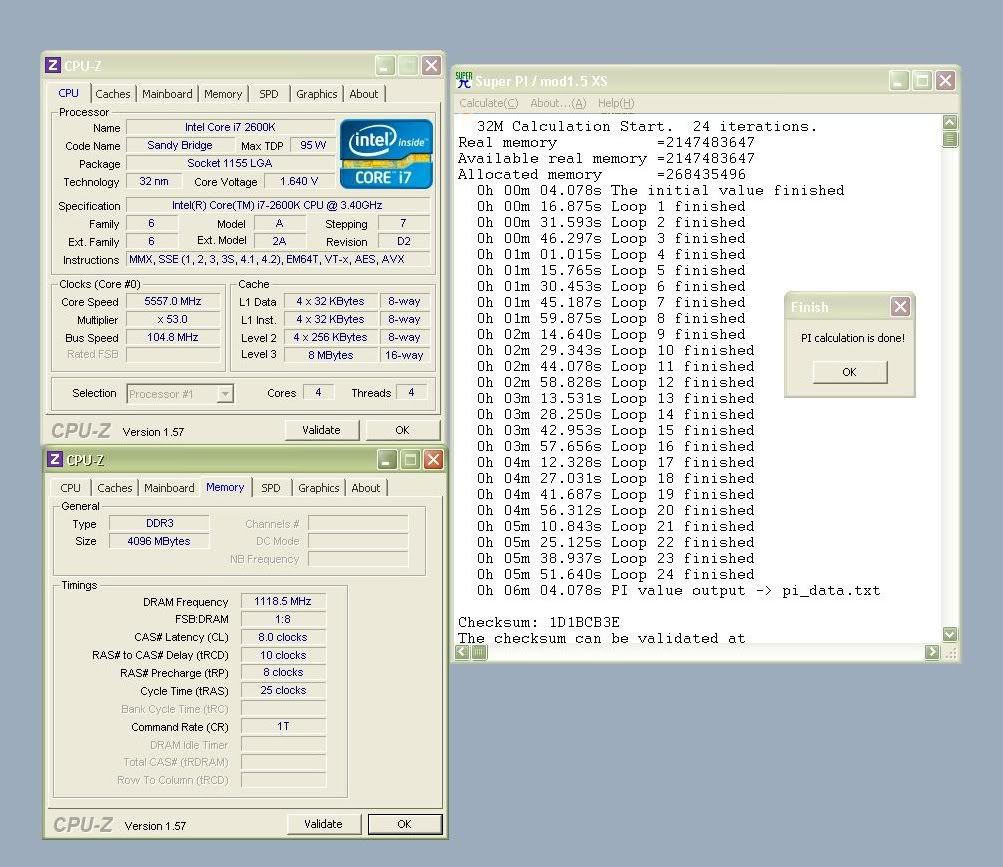Minimize the CPU-Z Memory window

pyautogui.click(x=387, y=459)
